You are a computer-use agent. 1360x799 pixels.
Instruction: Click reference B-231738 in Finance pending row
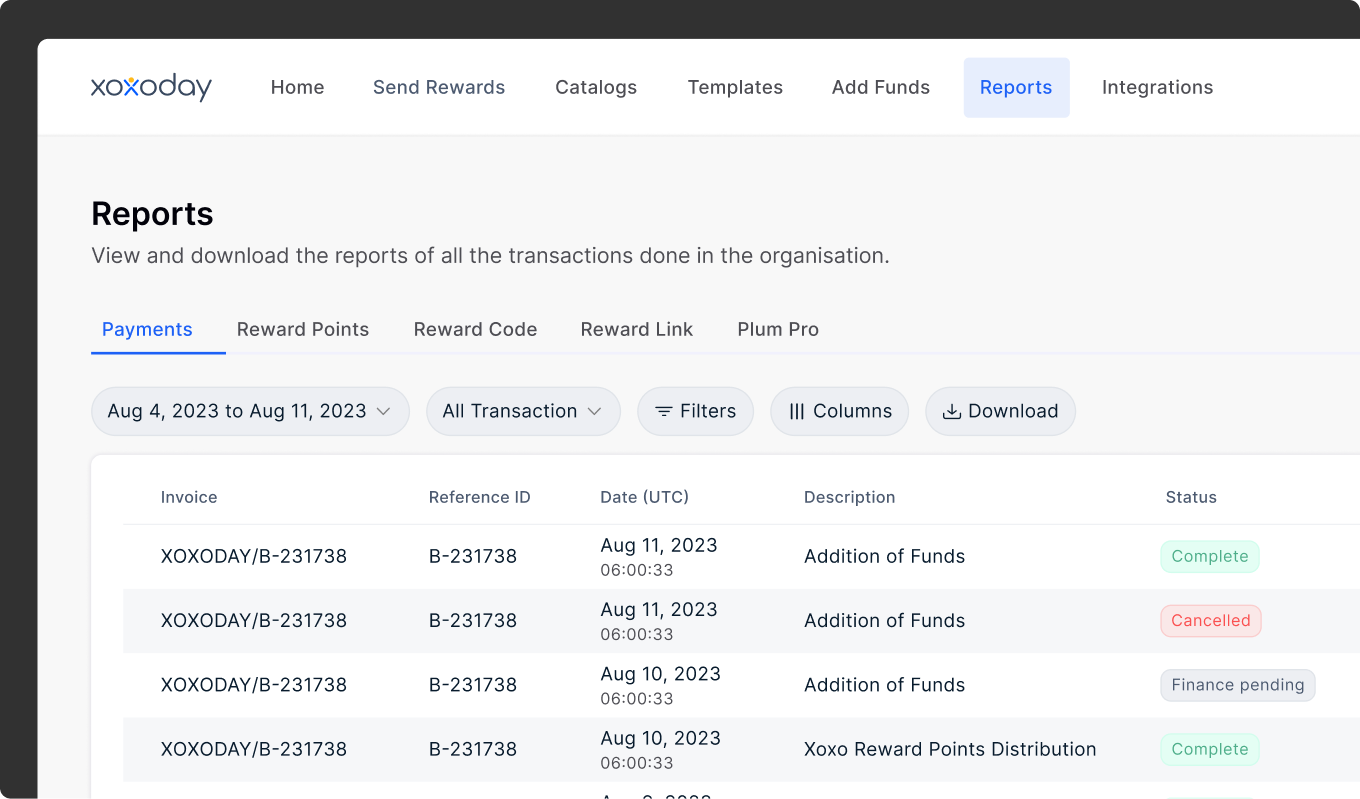(473, 685)
